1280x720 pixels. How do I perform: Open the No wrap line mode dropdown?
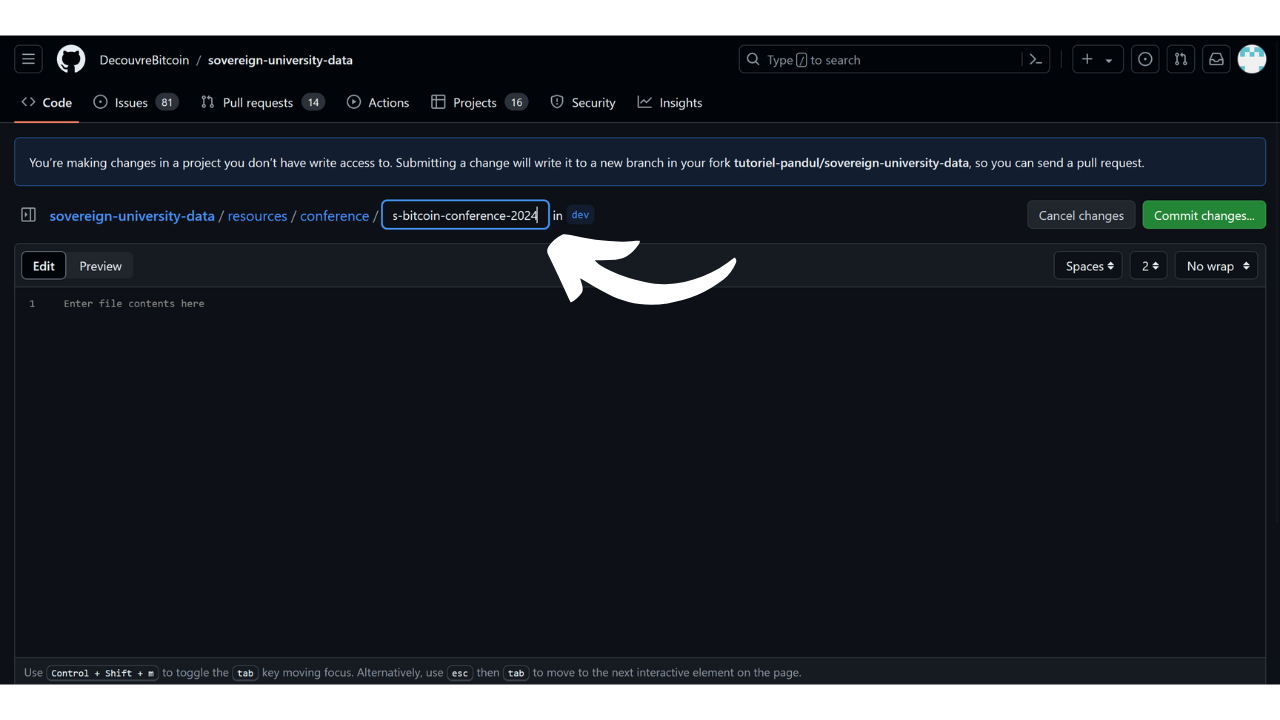coord(1216,266)
